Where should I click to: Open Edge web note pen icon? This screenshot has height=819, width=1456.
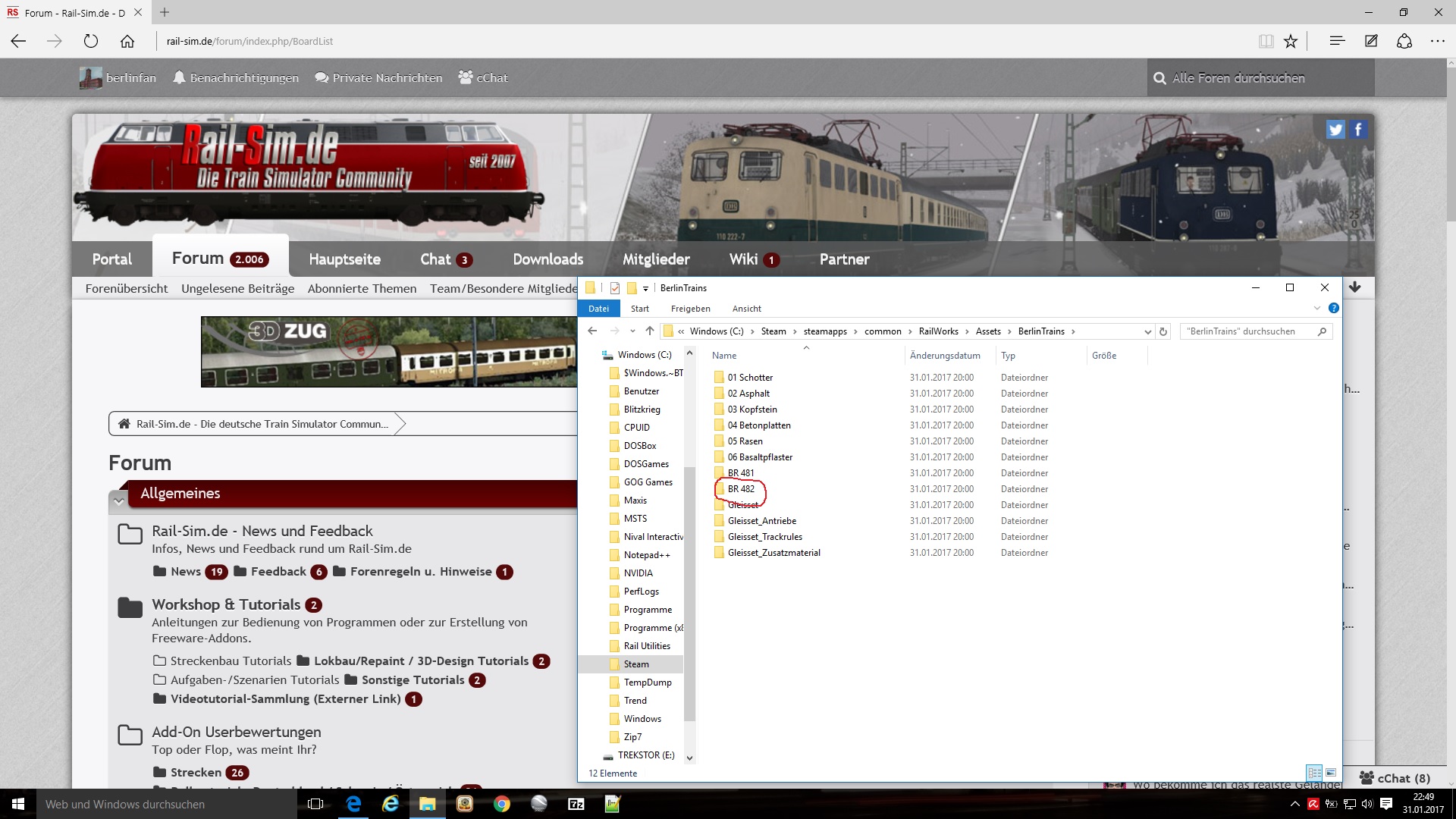click(x=1371, y=42)
